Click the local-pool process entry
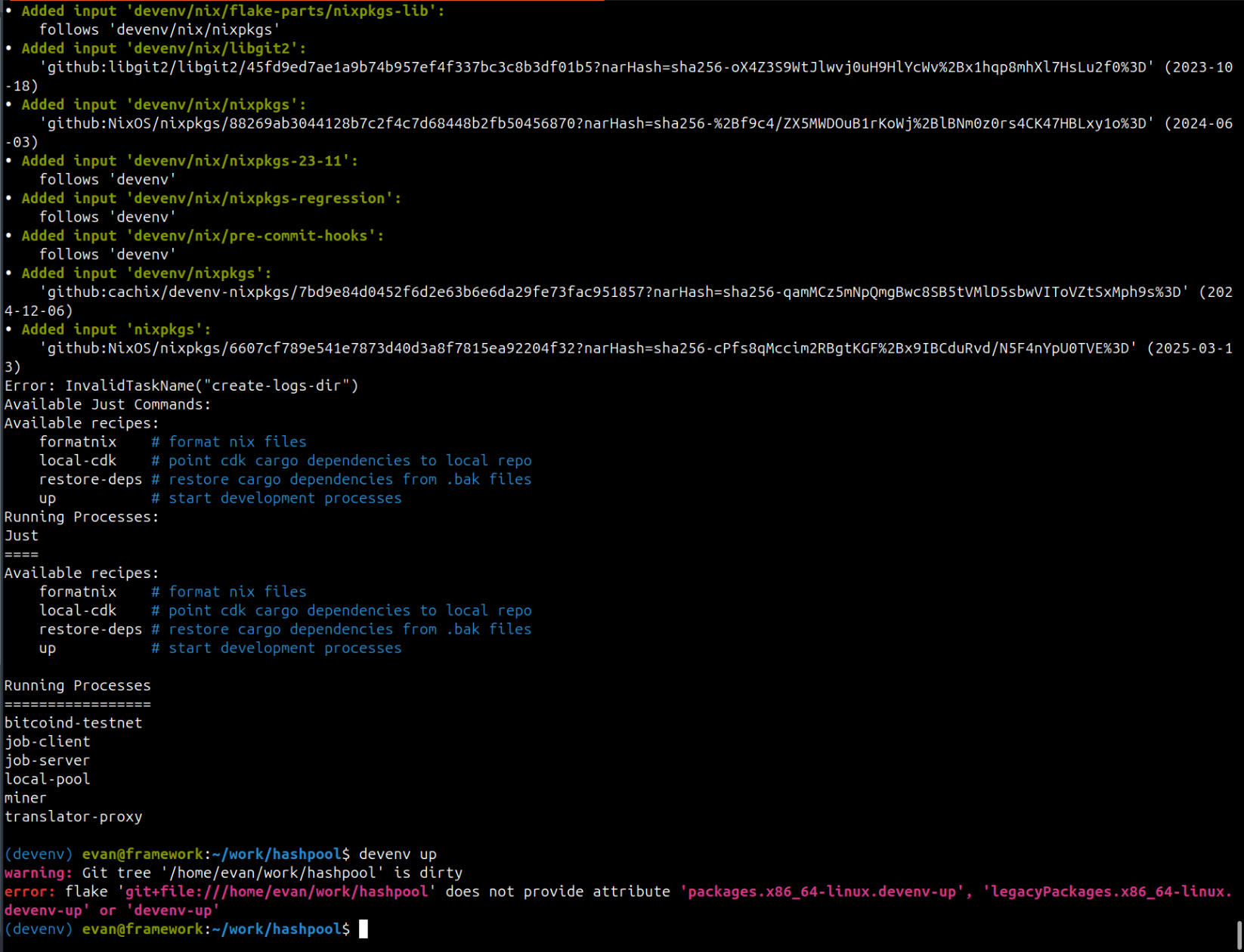 (x=47, y=779)
